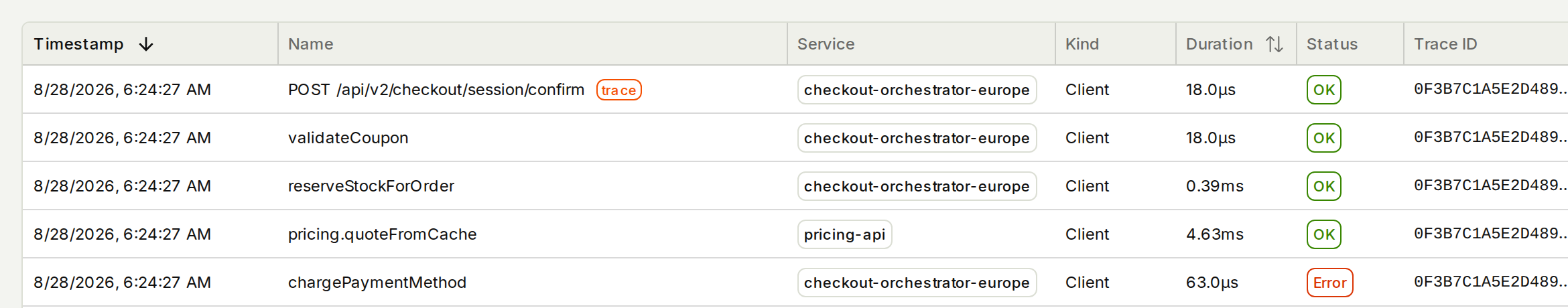
Task: Click the trace ID in the chargePaymentMethod row
Action: tap(1490, 282)
